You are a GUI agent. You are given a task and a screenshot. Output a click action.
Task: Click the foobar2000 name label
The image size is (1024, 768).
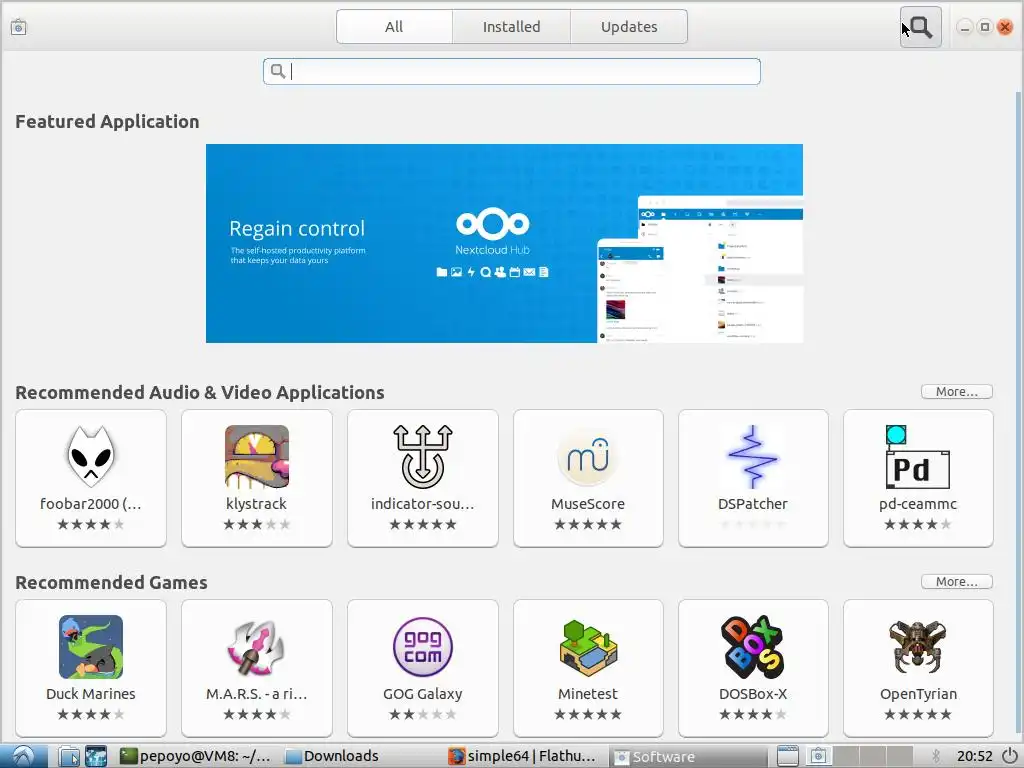point(91,504)
